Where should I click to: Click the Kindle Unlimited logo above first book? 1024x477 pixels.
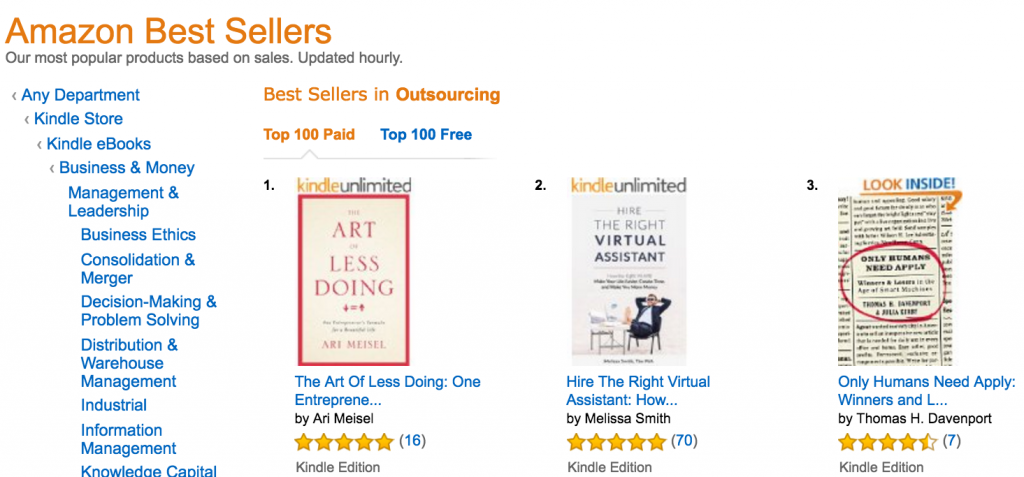click(x=354, y=185)
